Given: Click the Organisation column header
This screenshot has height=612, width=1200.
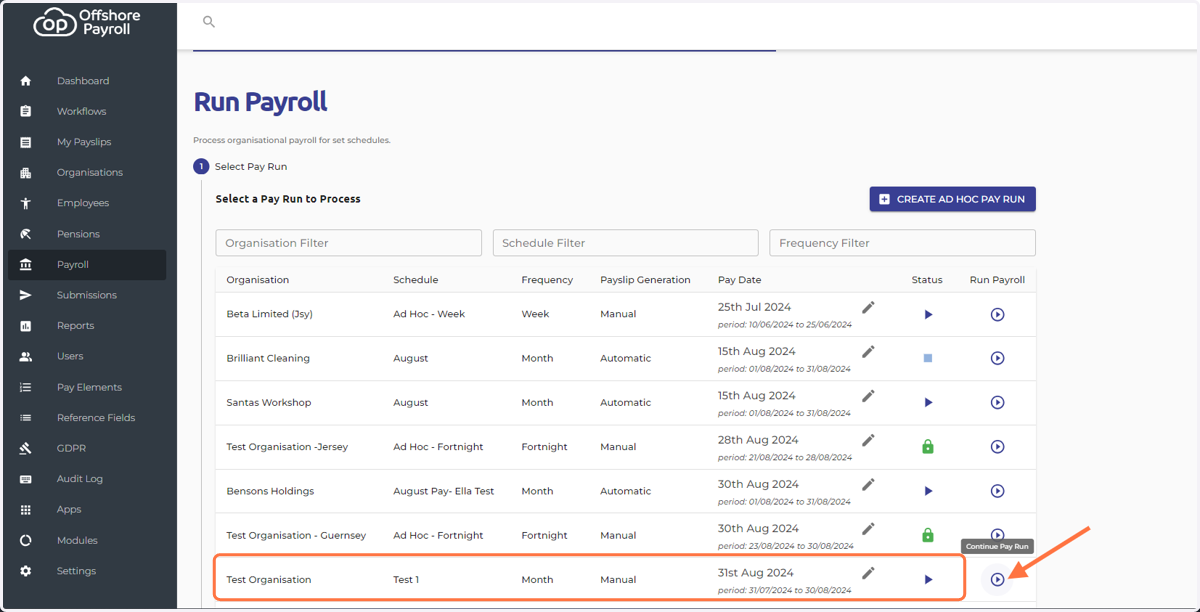Looking at the screenshot, I should 257,280.
